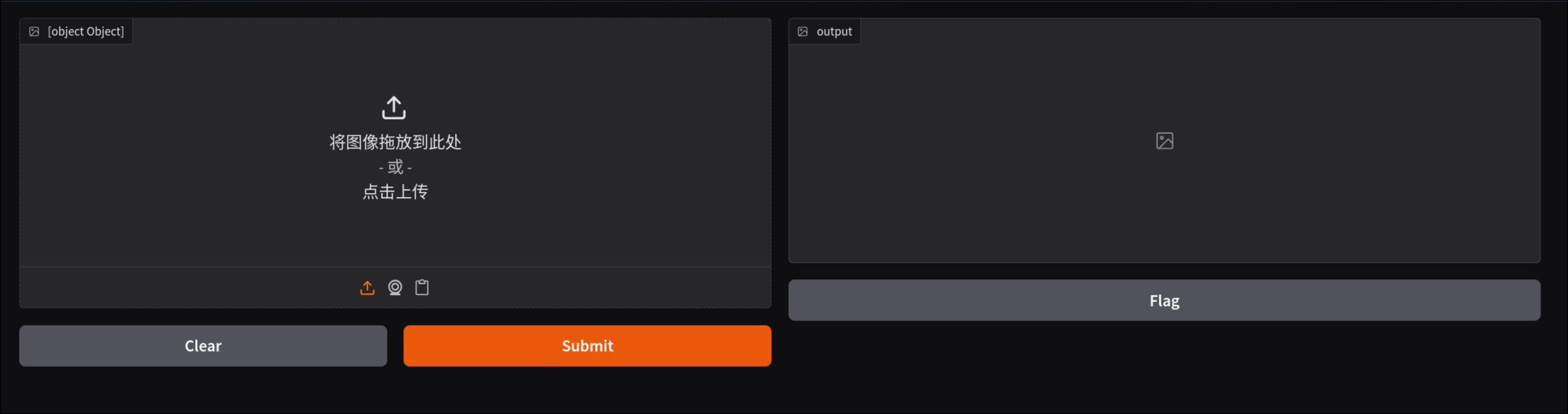Click the 点击上传 upload text
This screenshot has width=1568, height=414.
pyautogui.click(x=395, y=192)
